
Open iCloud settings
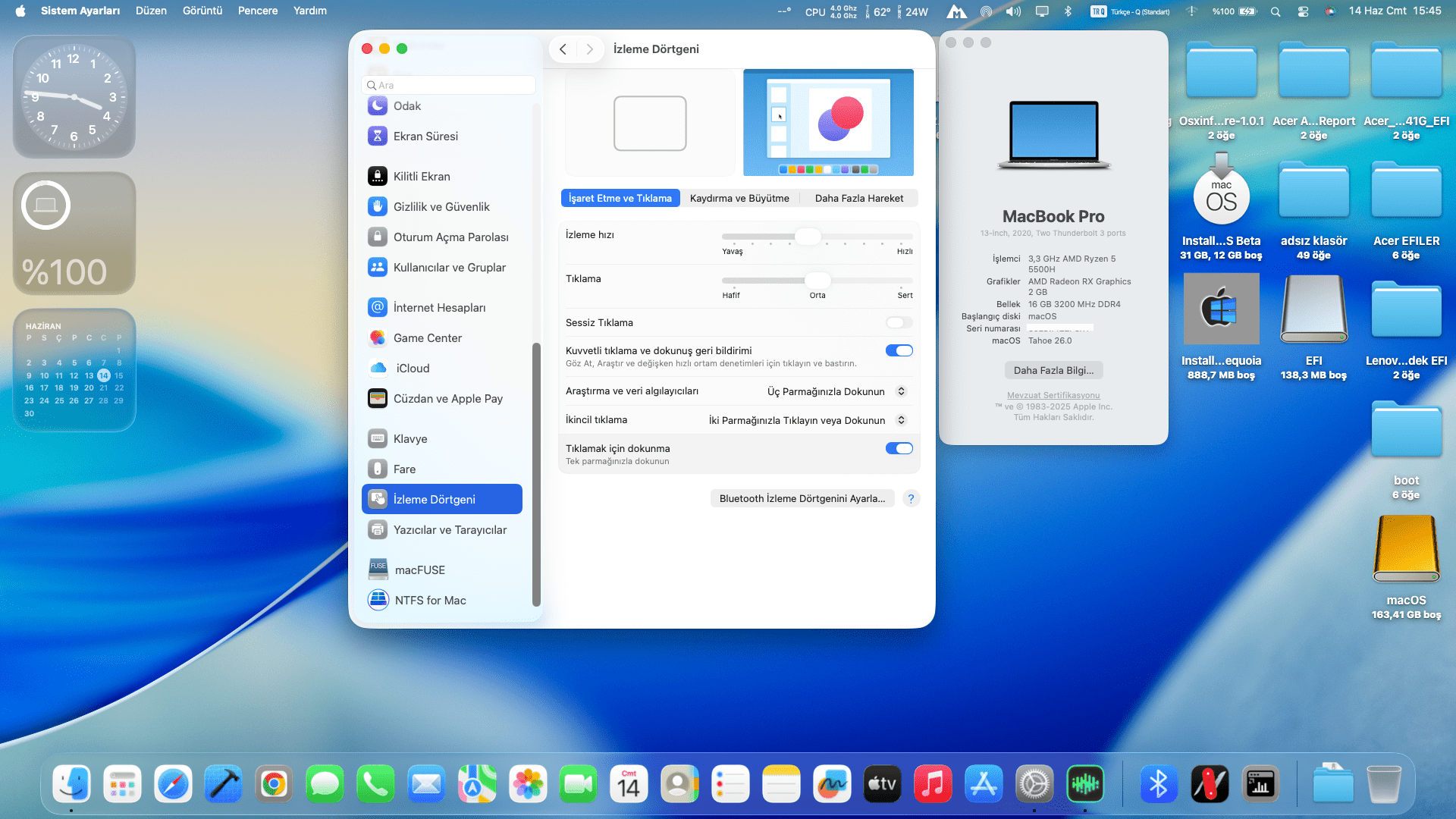pos(412,369)
